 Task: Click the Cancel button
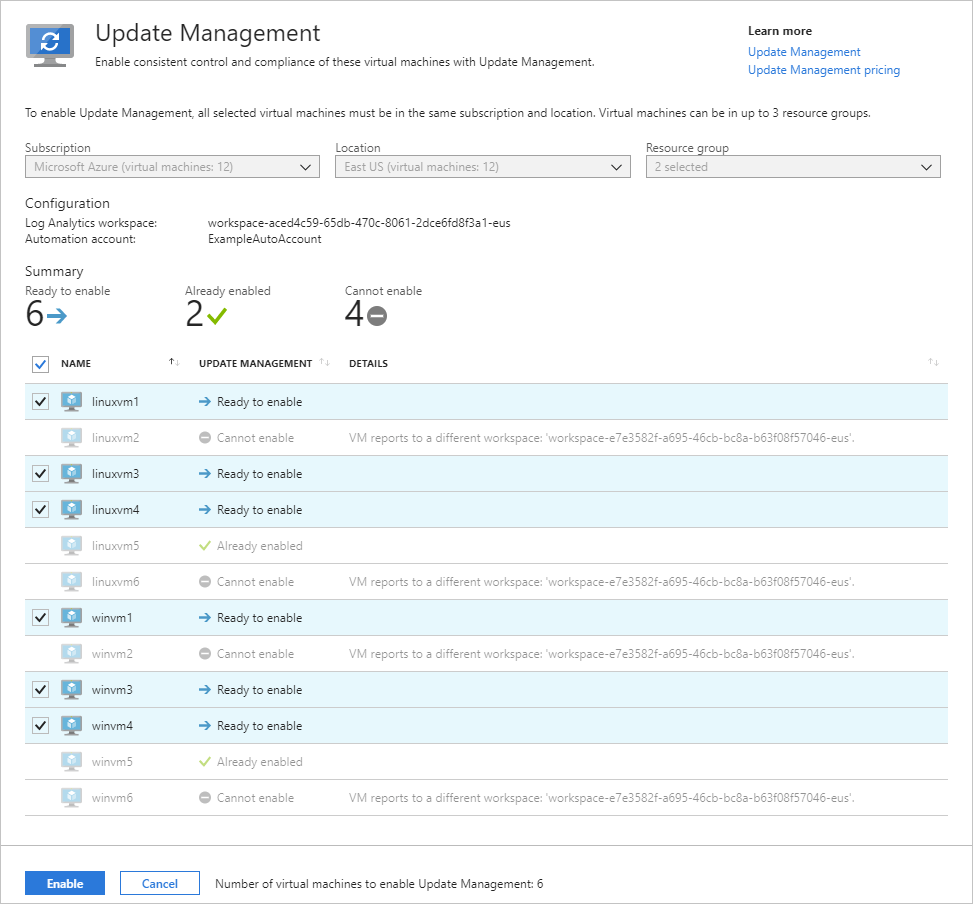(159, 883)
